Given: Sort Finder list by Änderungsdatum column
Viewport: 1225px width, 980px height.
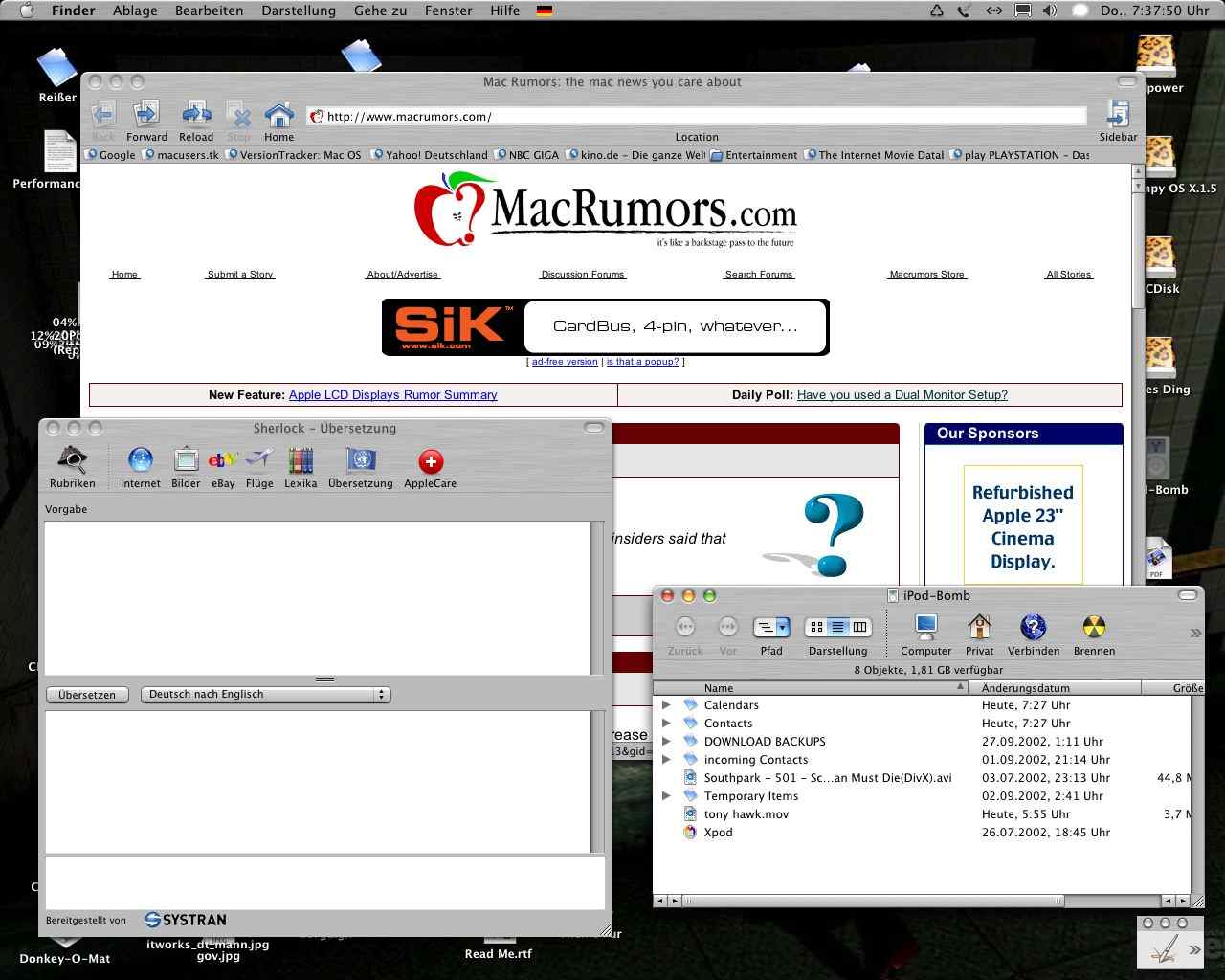Looking at the screenshot, I should pos(1055,688).
